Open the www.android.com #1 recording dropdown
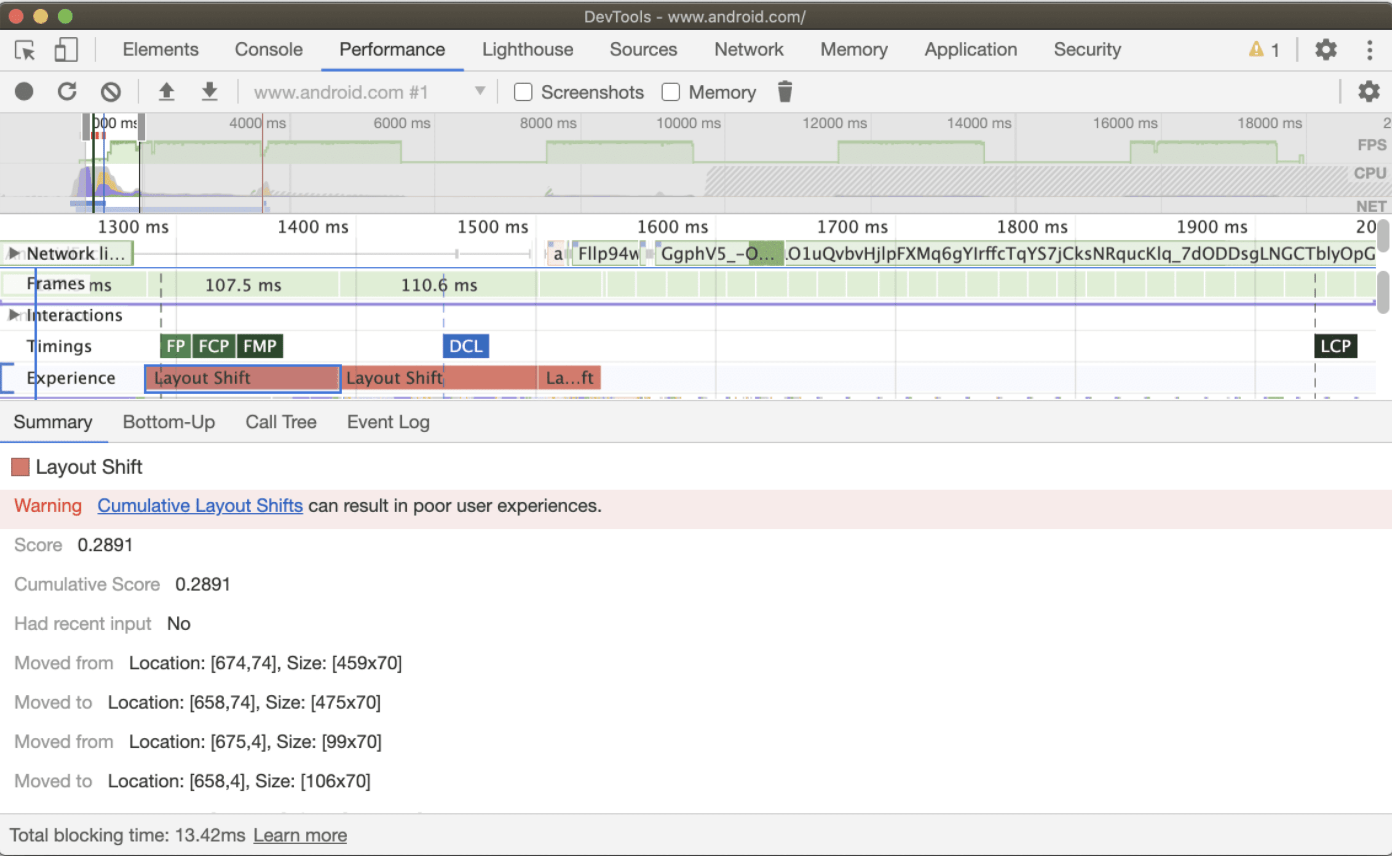Viewport: 1392px width, 856px height. click(x=369, y=92)
